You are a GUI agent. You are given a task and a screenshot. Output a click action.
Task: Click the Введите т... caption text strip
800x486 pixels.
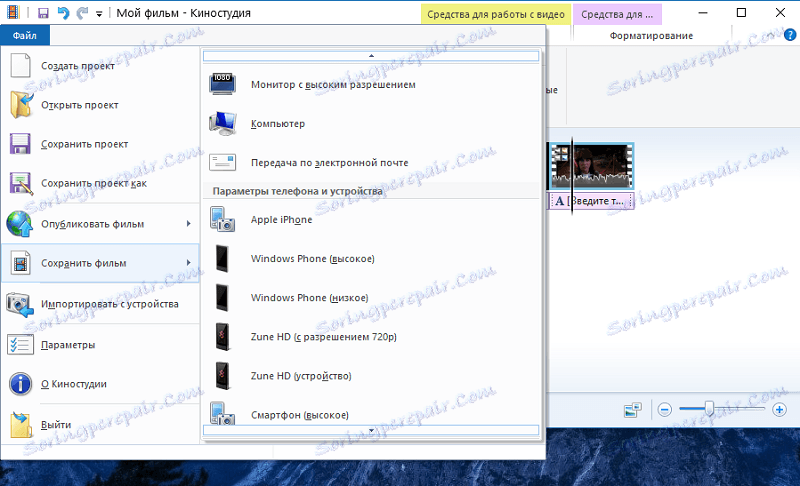tap(592, 201)
